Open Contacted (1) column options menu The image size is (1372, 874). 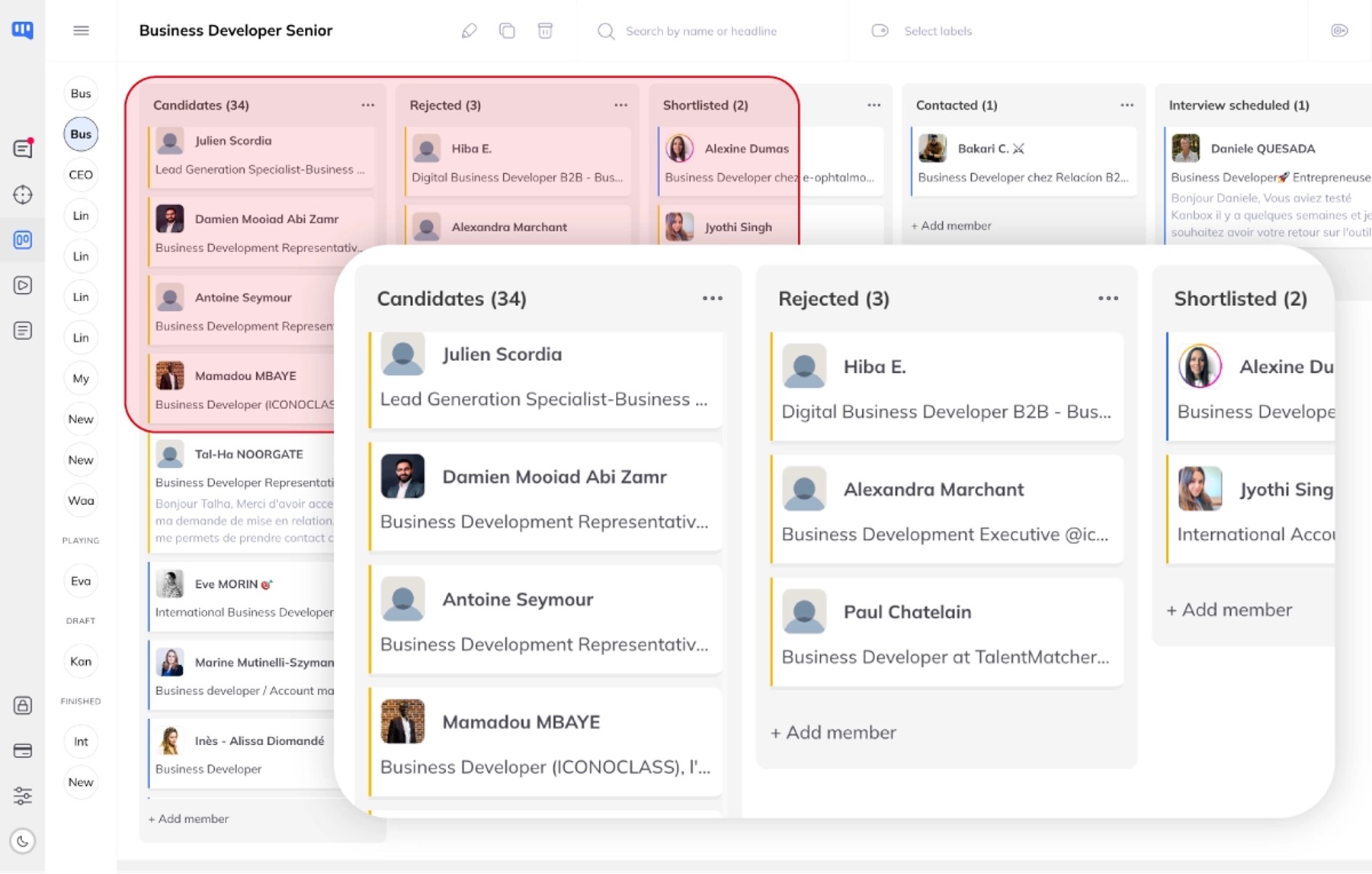coord(1127,105)
